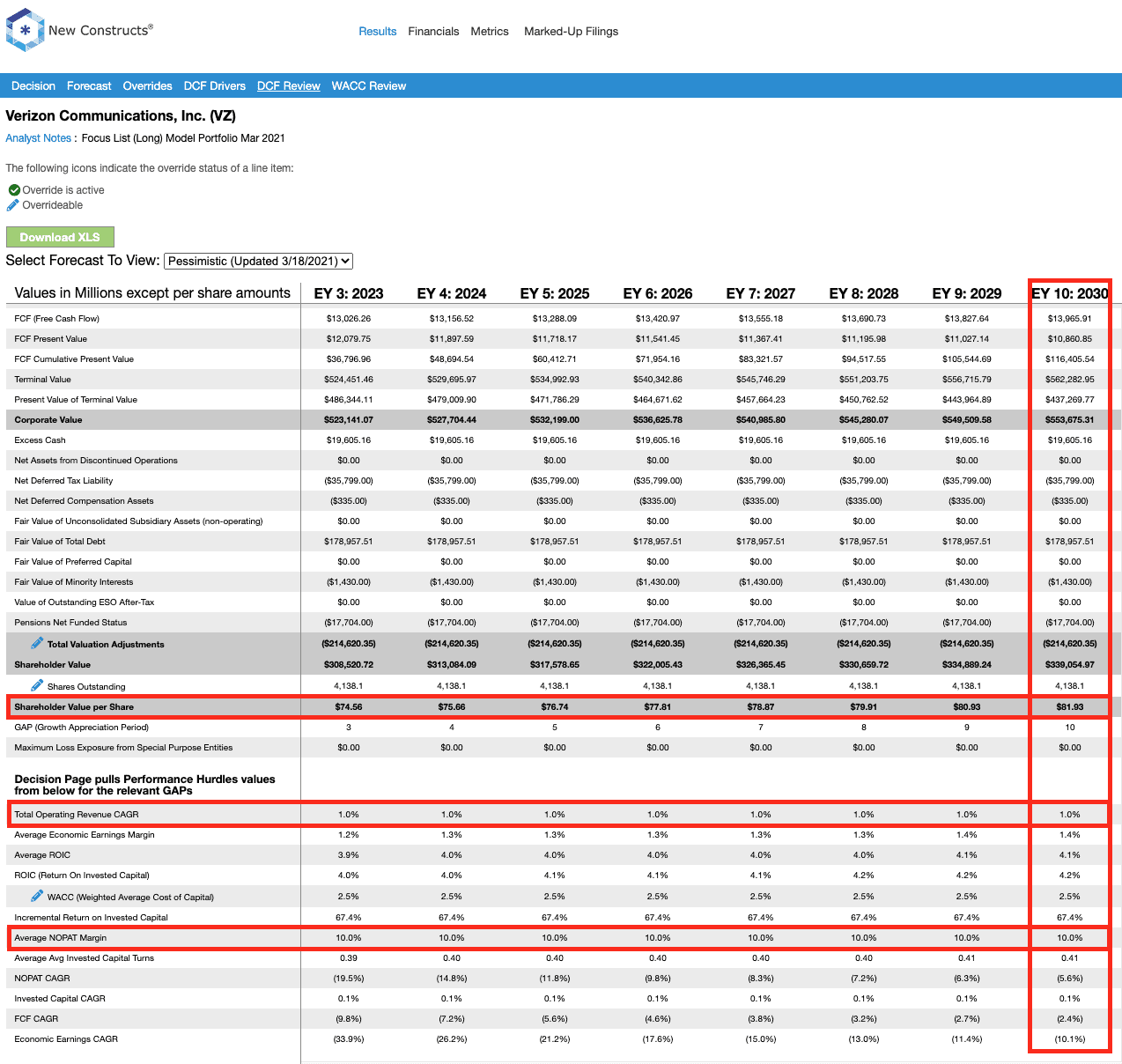Image resolution: width=1122 pixels, height=1064 pixels.
Task: Click the 'FCF CAGR' row label
Action: pos(36,1019)
